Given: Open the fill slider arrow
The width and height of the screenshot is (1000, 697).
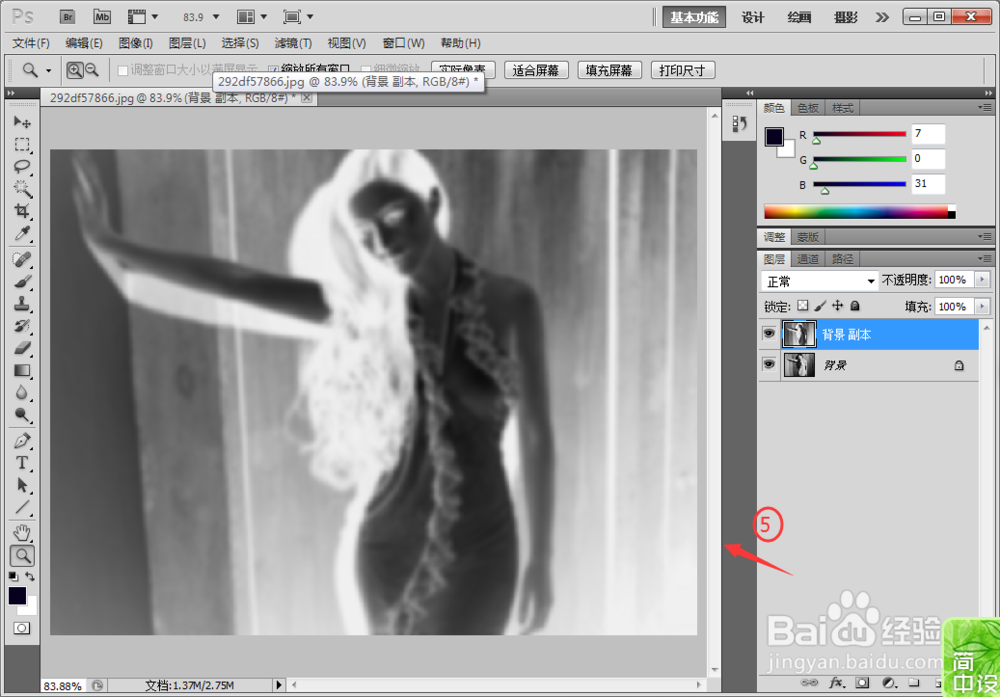Looking at the screenshot, I should coord(982,307).
